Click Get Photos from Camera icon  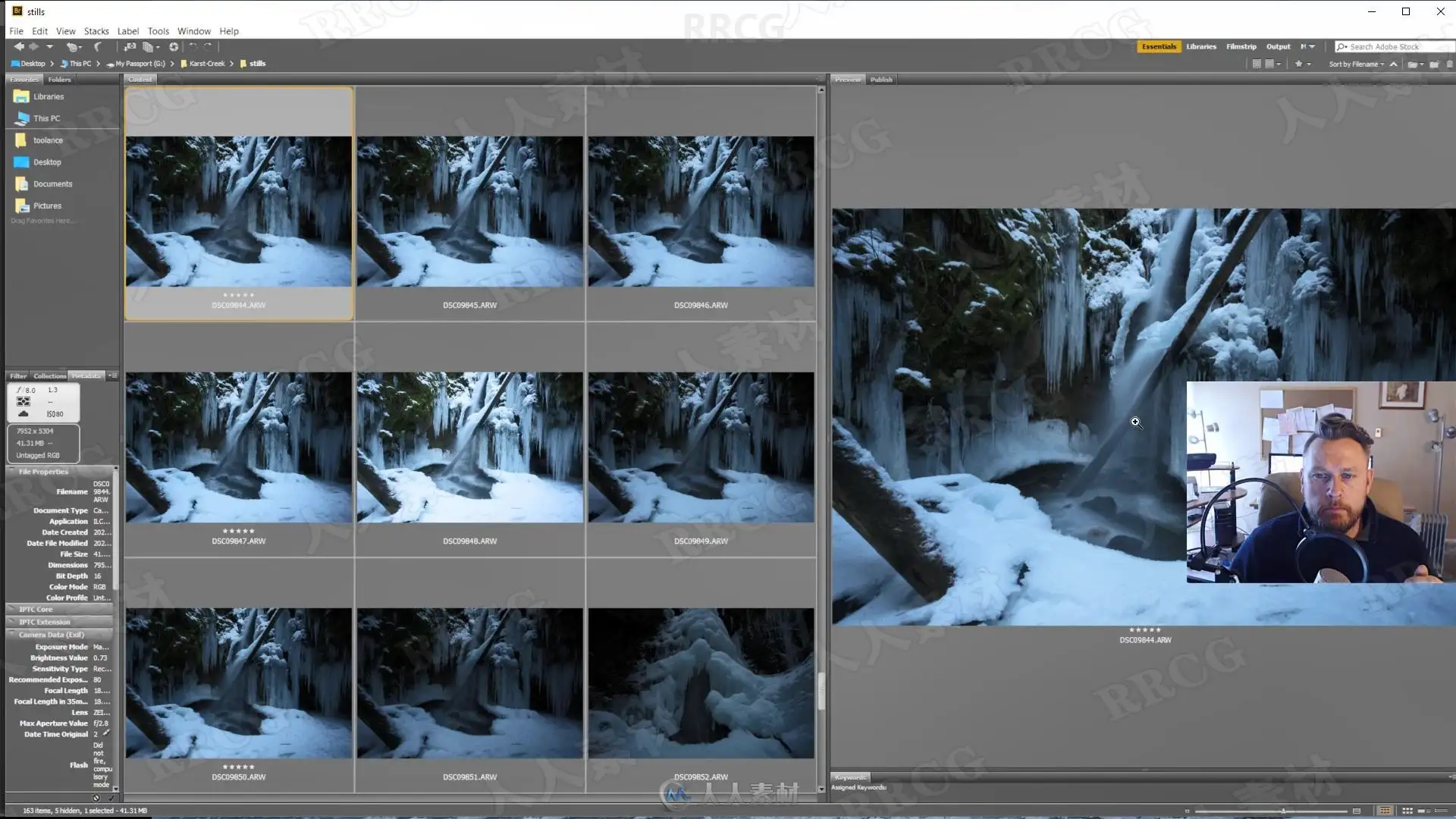(x=130, y=47)
